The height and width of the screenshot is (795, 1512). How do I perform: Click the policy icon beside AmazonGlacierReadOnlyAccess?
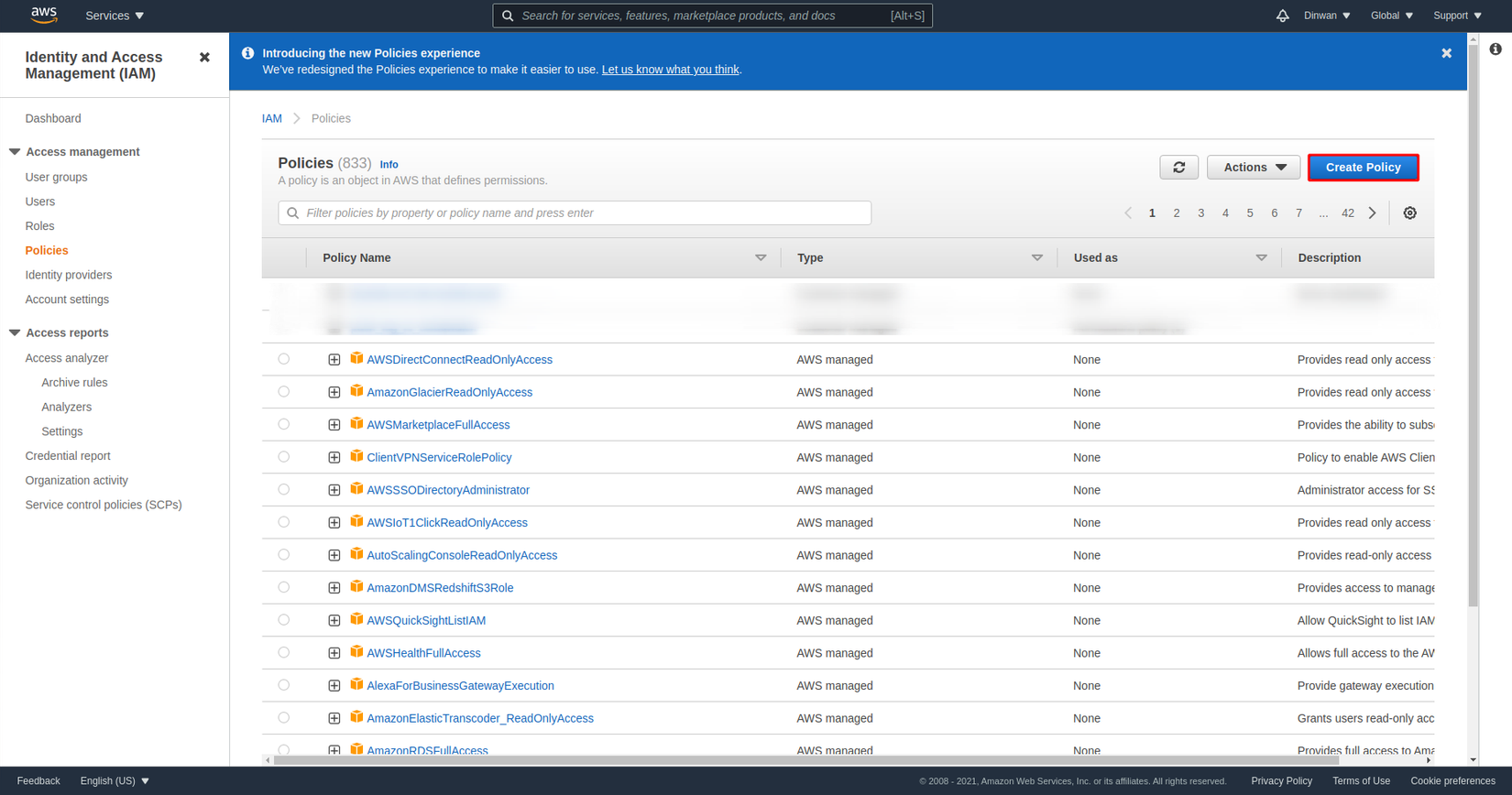(356, 391)
